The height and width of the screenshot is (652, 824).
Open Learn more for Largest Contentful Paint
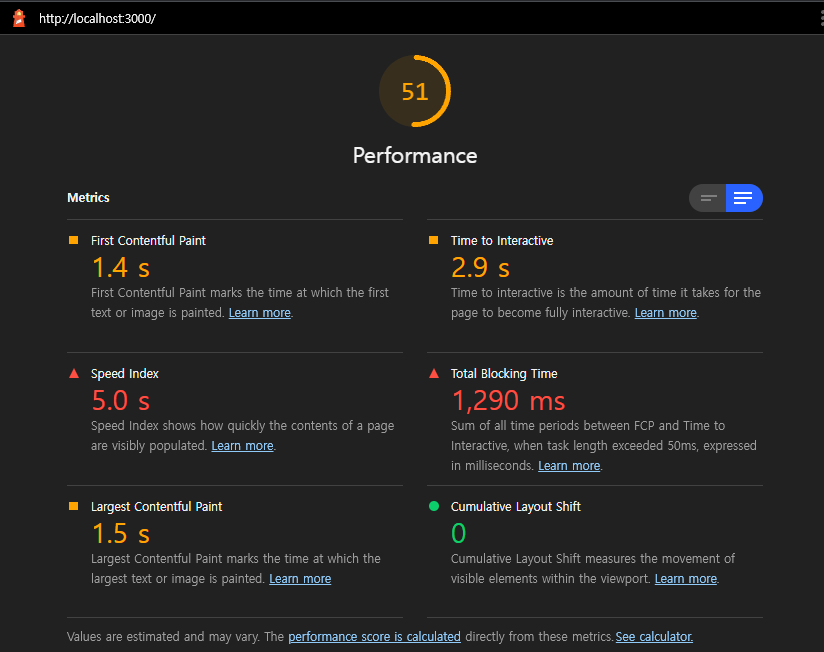coord(300,578)
